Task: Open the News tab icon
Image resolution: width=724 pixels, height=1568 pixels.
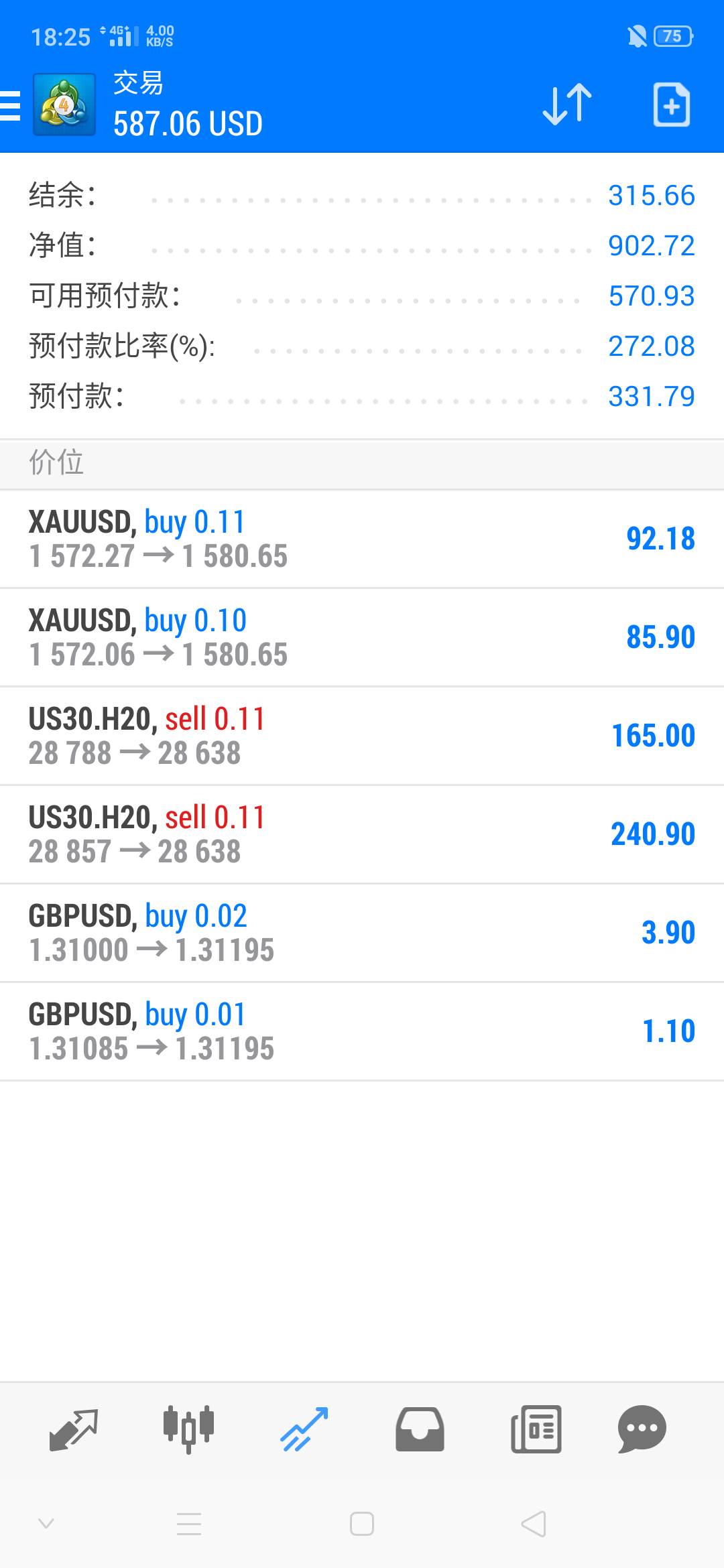Action: [536, 1429]
